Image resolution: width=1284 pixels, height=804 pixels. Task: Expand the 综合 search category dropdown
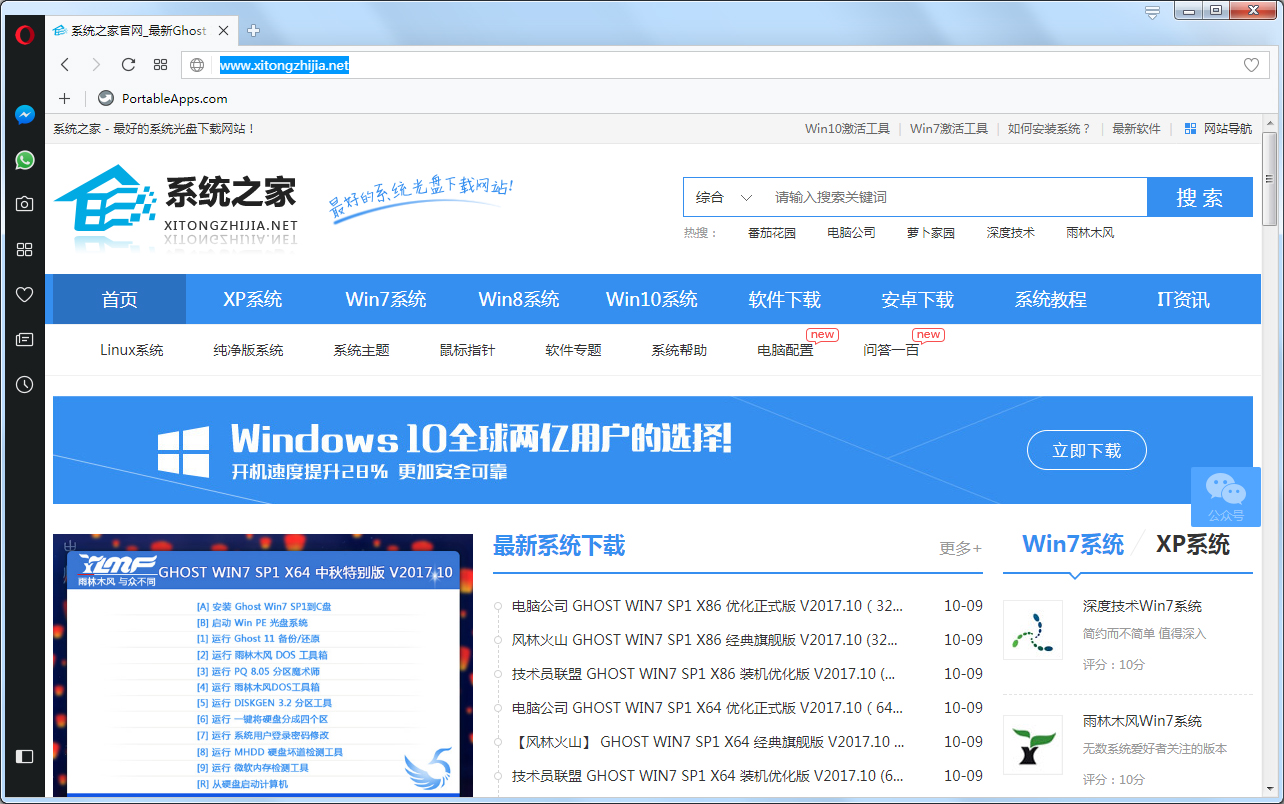point(724,197)
